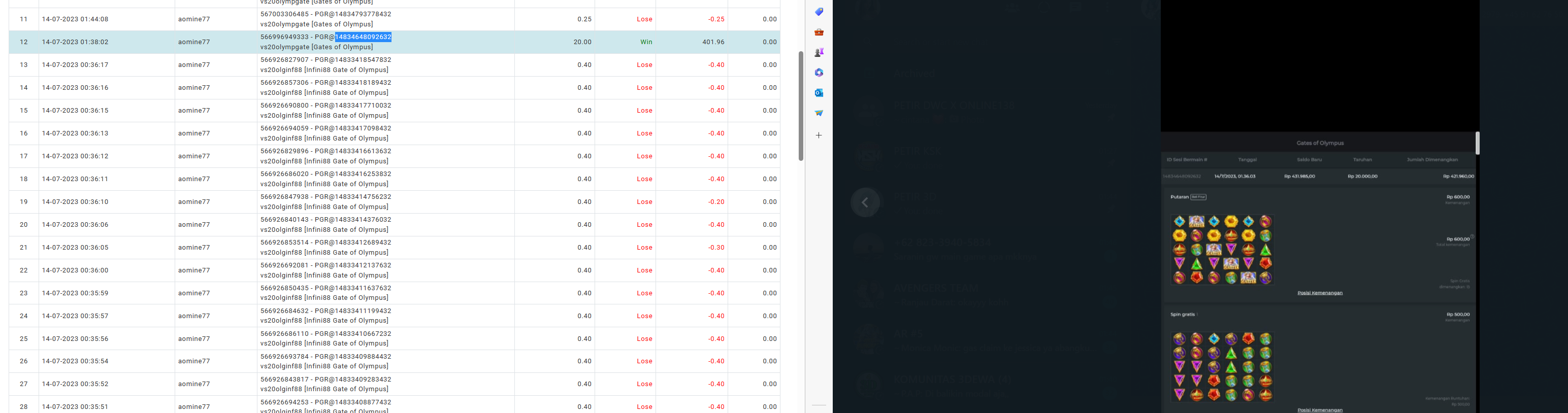
Task: Click timestamp 14-07-2023 01:44:08
Action: coord(75,19)
